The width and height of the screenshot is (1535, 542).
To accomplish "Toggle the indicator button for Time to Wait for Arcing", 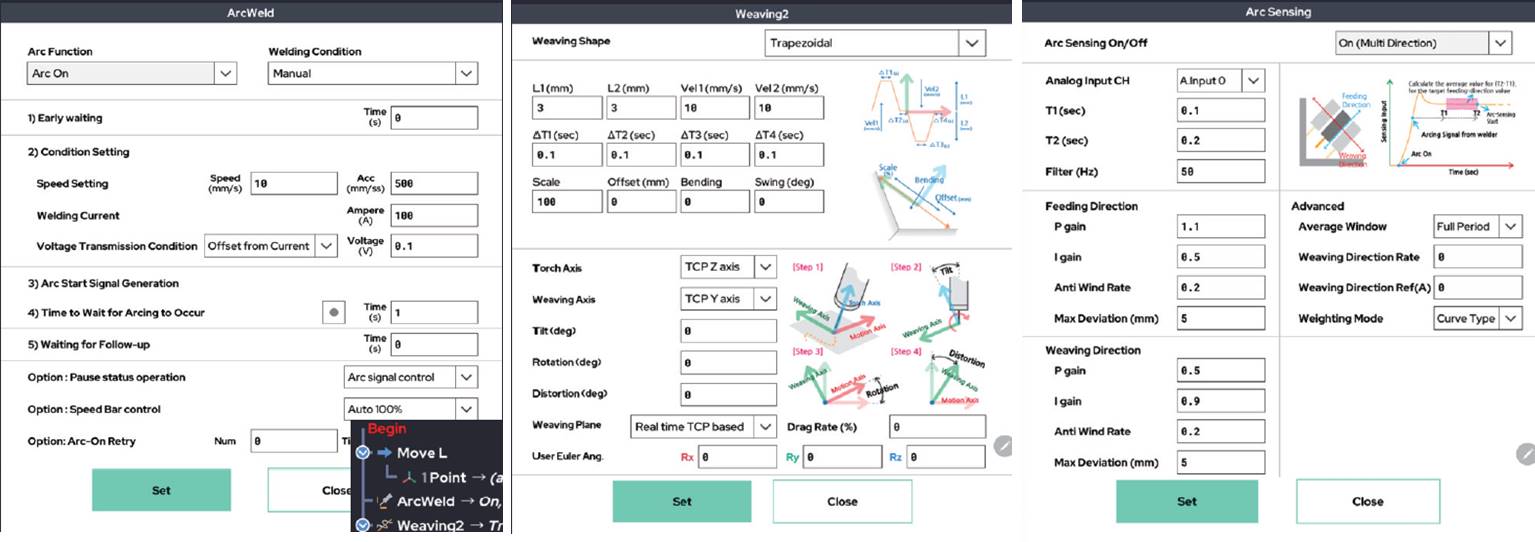I will (335, 313).
